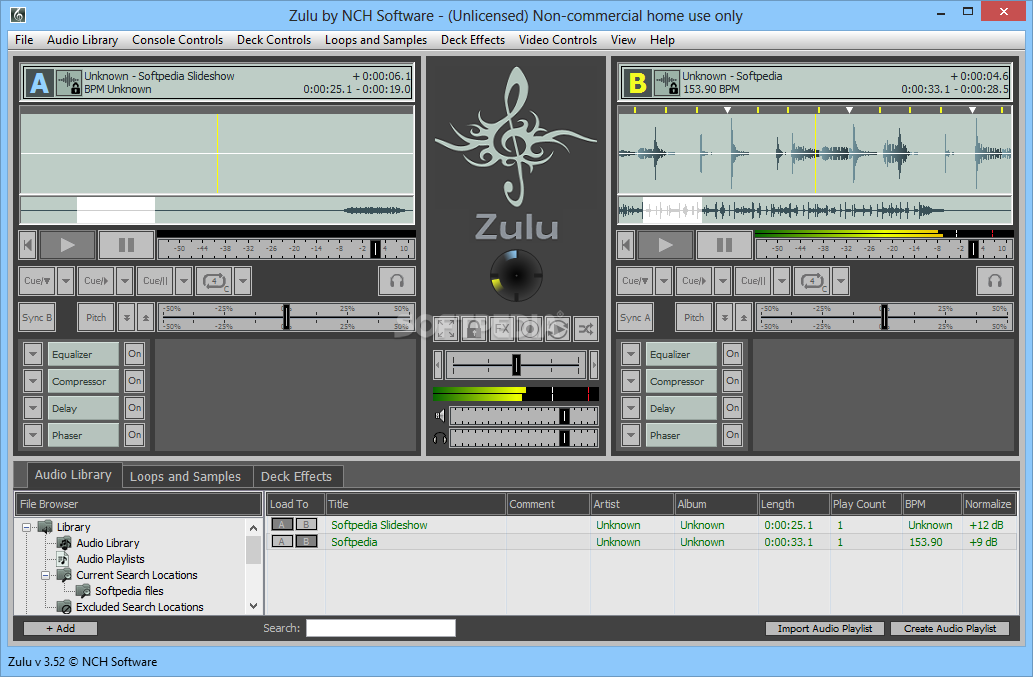Viewport: 1033px width, 677px height.
Task: Raise pitch with Deck A up-arrow button
Action: tap(146, 317)
